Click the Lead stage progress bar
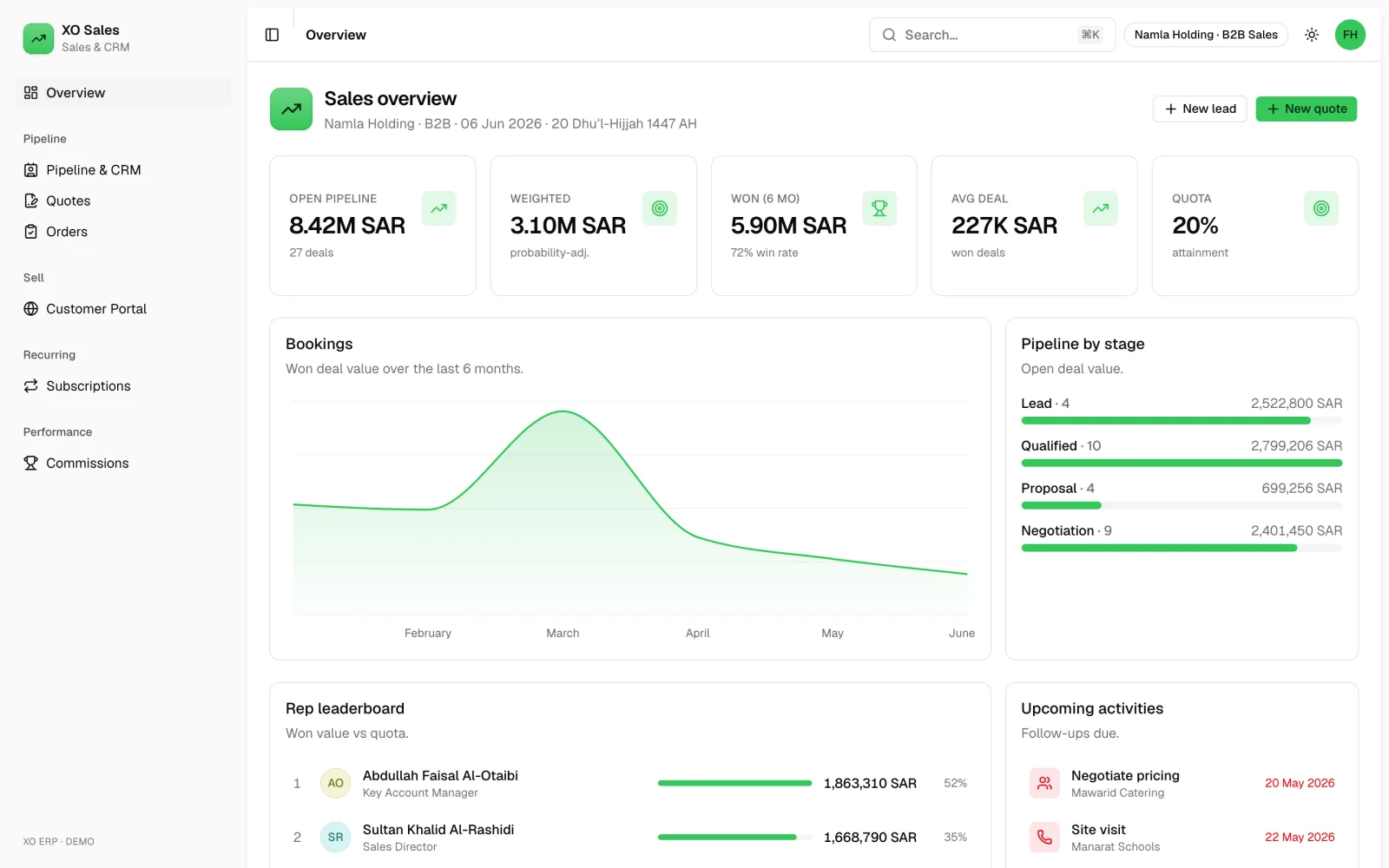The height and width of the screenshot is (868, 1389). coord(1182,421)
